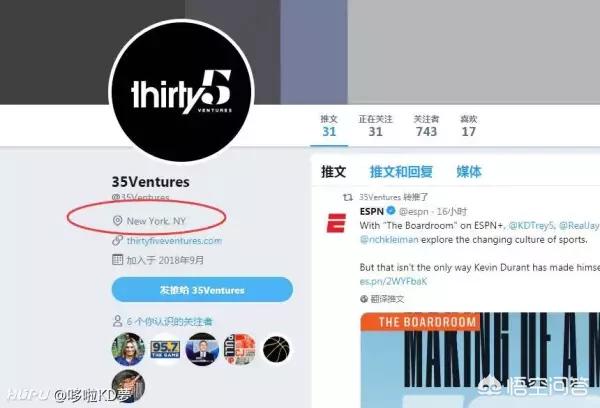Open the black basketball follower avatar
This screenshot has width=600, height=408.
coord(277,349)
